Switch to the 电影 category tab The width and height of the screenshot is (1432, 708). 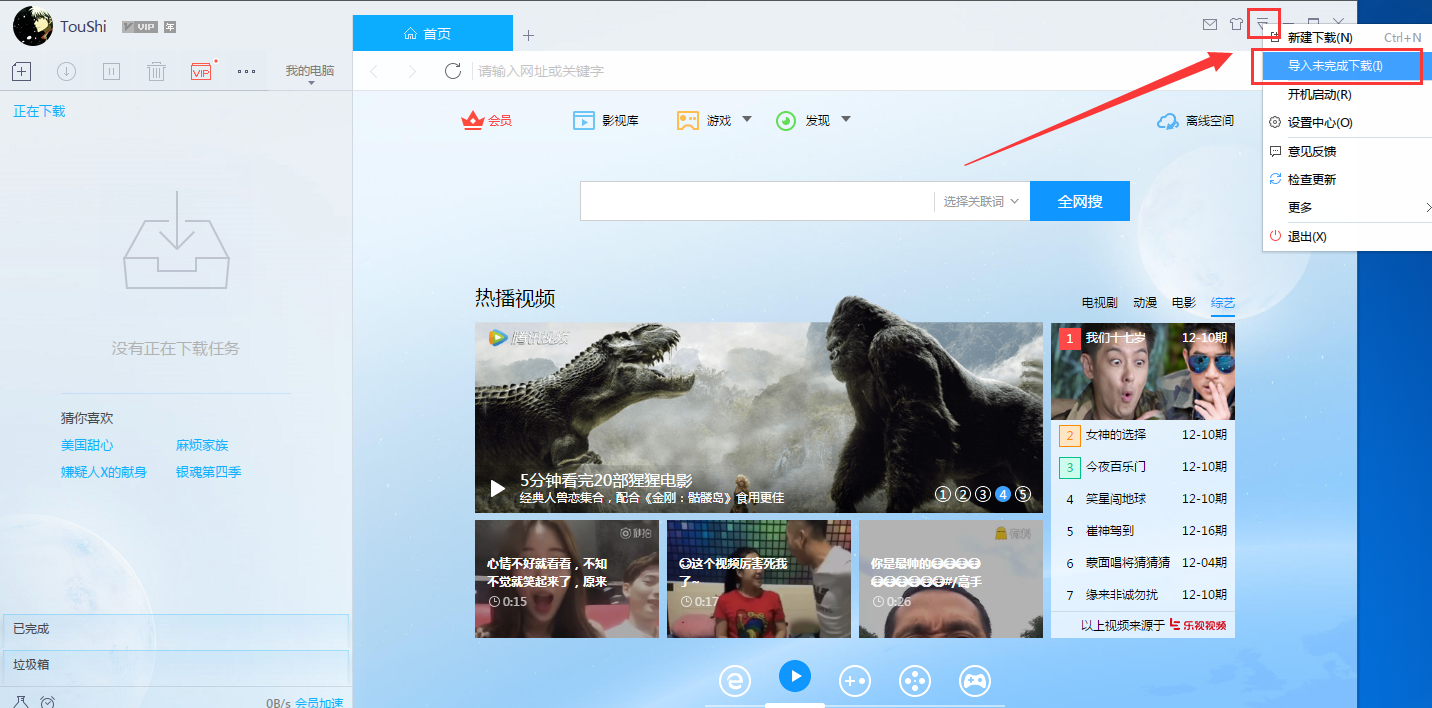click(1184, 302)
